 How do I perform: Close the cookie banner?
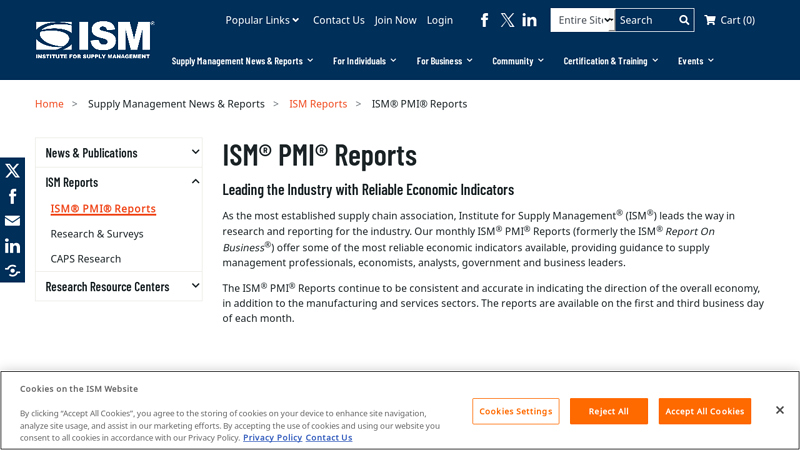tap(780, 410)
